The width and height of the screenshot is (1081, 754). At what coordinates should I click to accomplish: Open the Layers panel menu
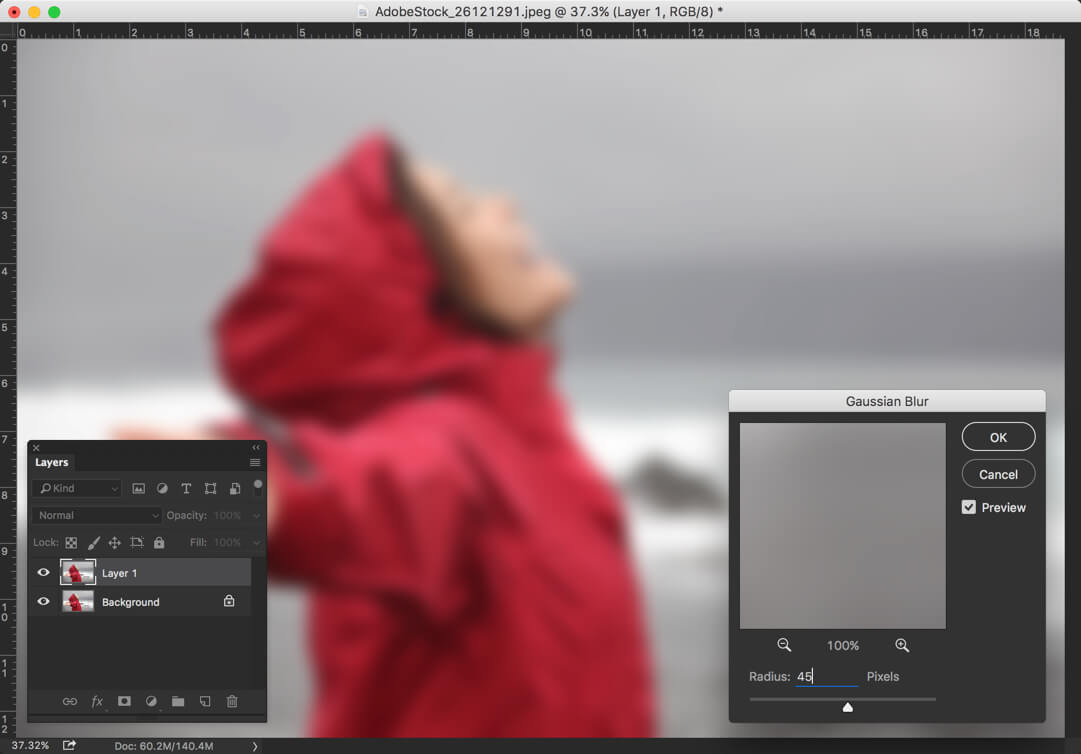[254, 462]
